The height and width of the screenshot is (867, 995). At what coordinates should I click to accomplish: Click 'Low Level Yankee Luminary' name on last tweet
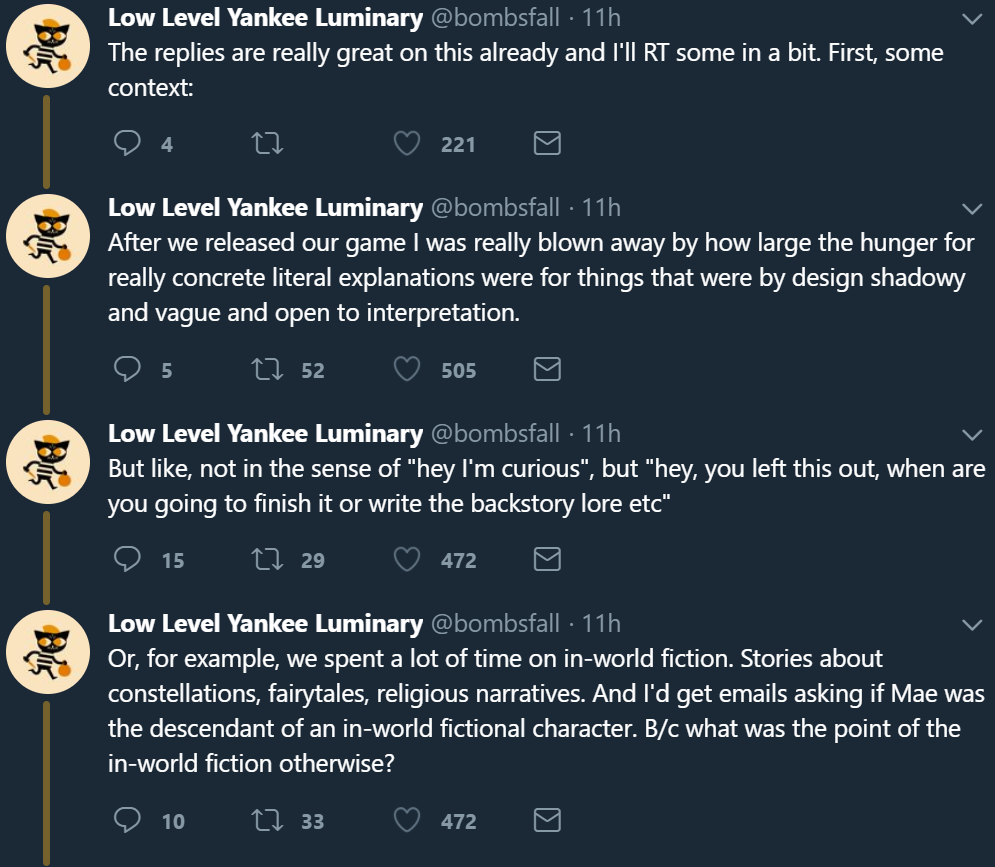(x=265, y=623)
